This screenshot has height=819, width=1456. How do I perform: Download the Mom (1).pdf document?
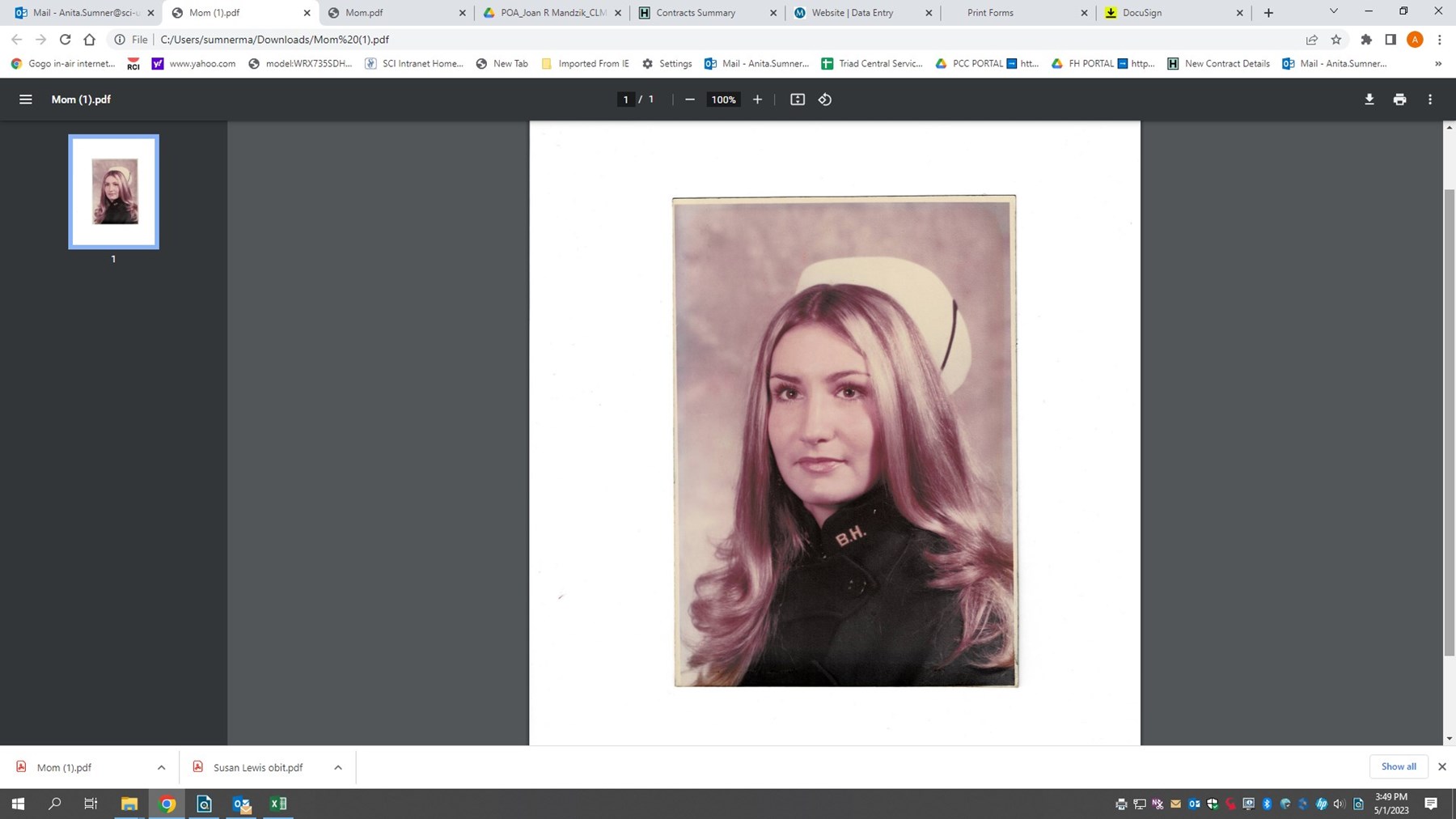point(1369,99)
